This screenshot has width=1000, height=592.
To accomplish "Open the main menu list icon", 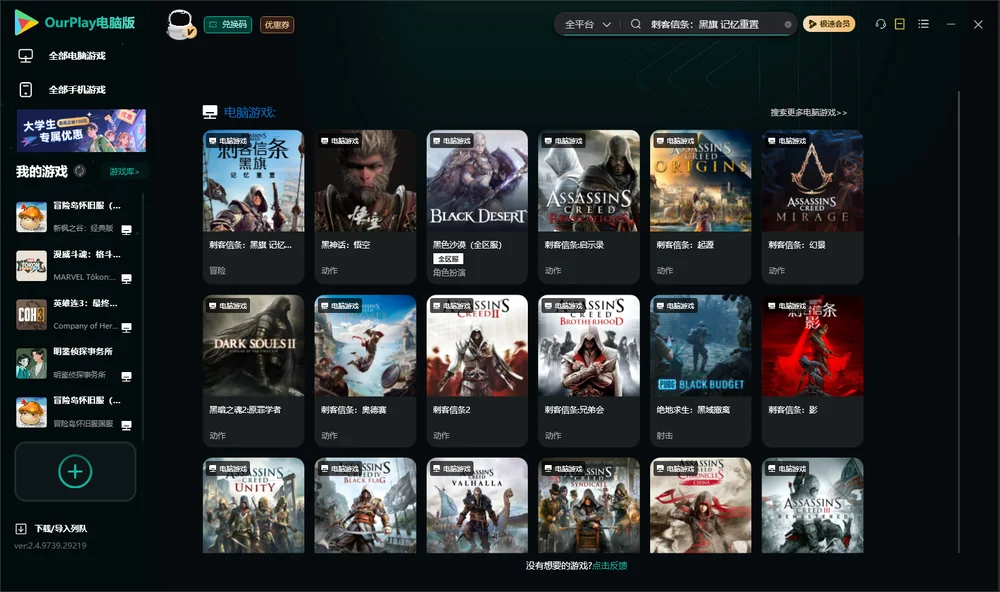I will coord(923,24).
